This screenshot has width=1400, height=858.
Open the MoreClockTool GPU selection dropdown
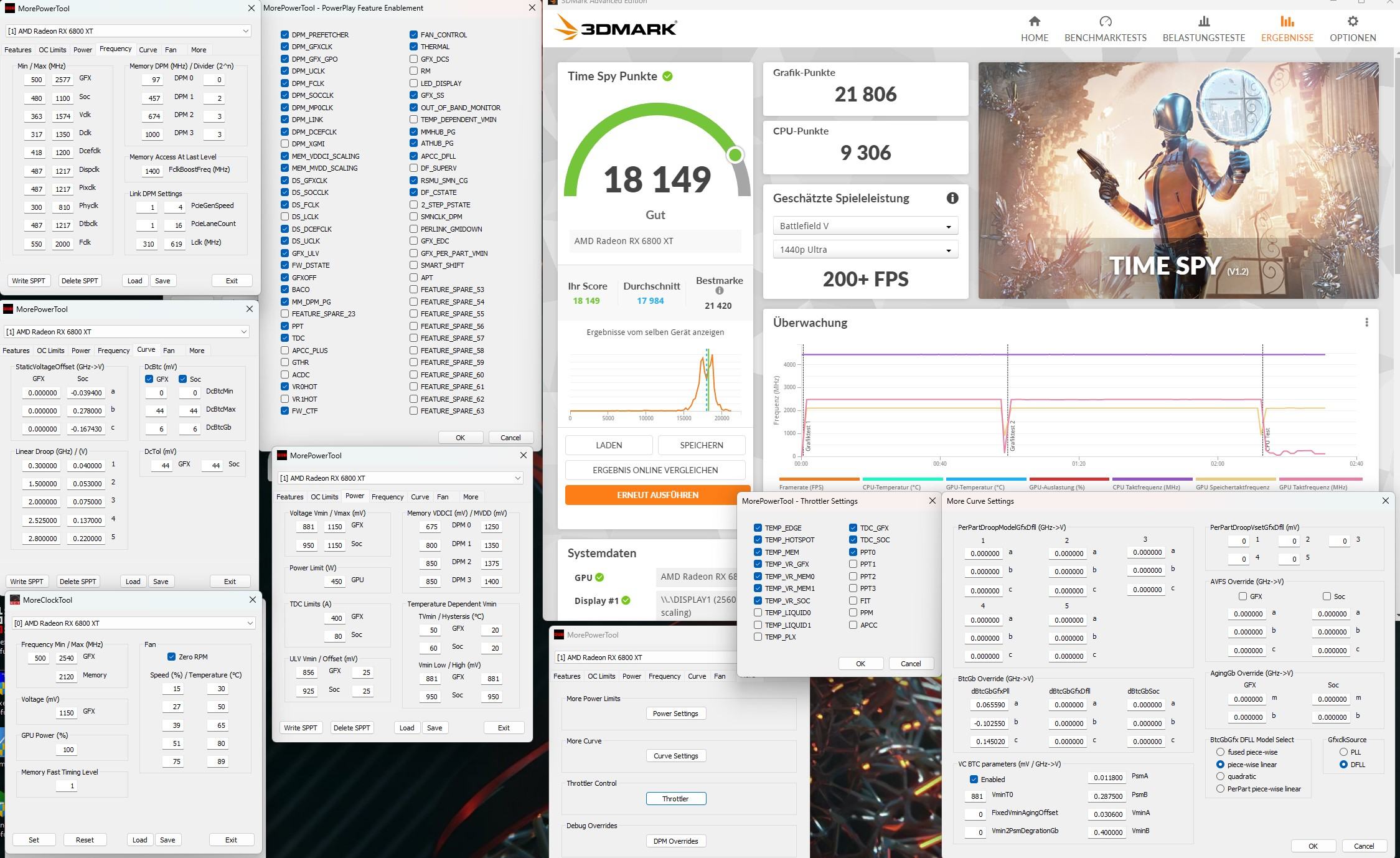tap(134, 623)
